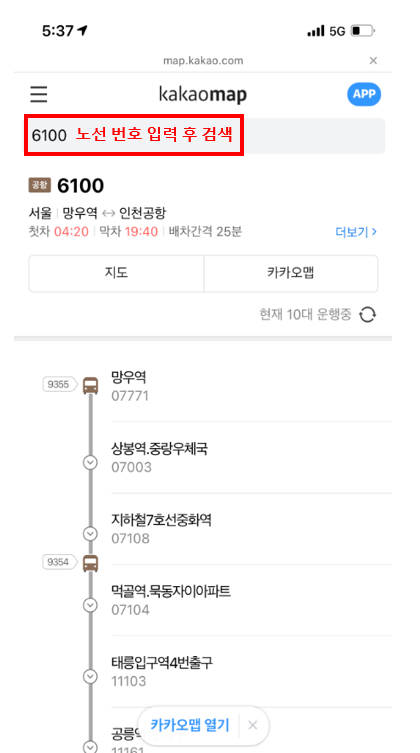Dismiss the 카카오맵 열기 banner X
Viewport: 420px width, 753px height.
[x=252, y=725]
